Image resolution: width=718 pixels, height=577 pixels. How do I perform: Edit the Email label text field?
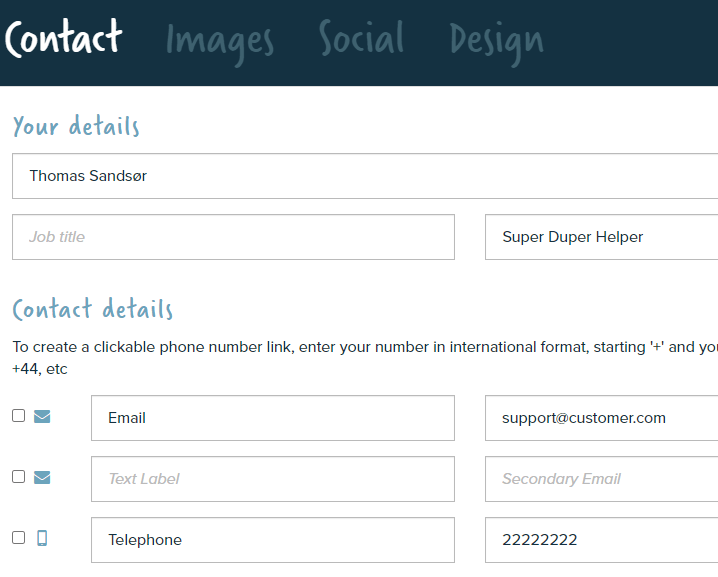pos(272,418)
